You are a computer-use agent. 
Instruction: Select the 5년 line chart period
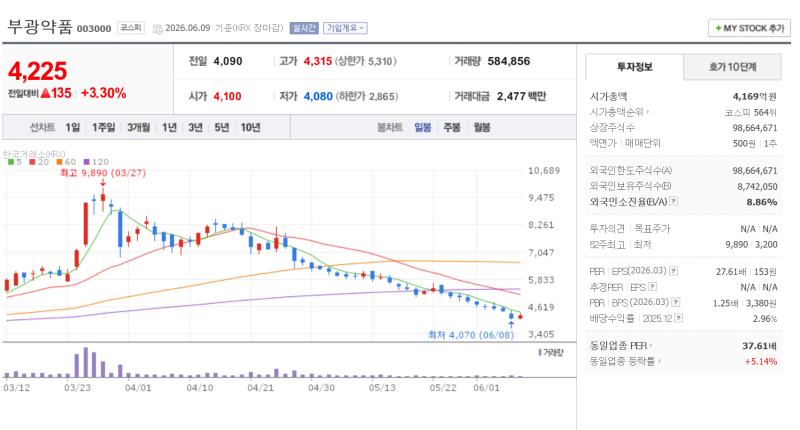coord(221,128)
